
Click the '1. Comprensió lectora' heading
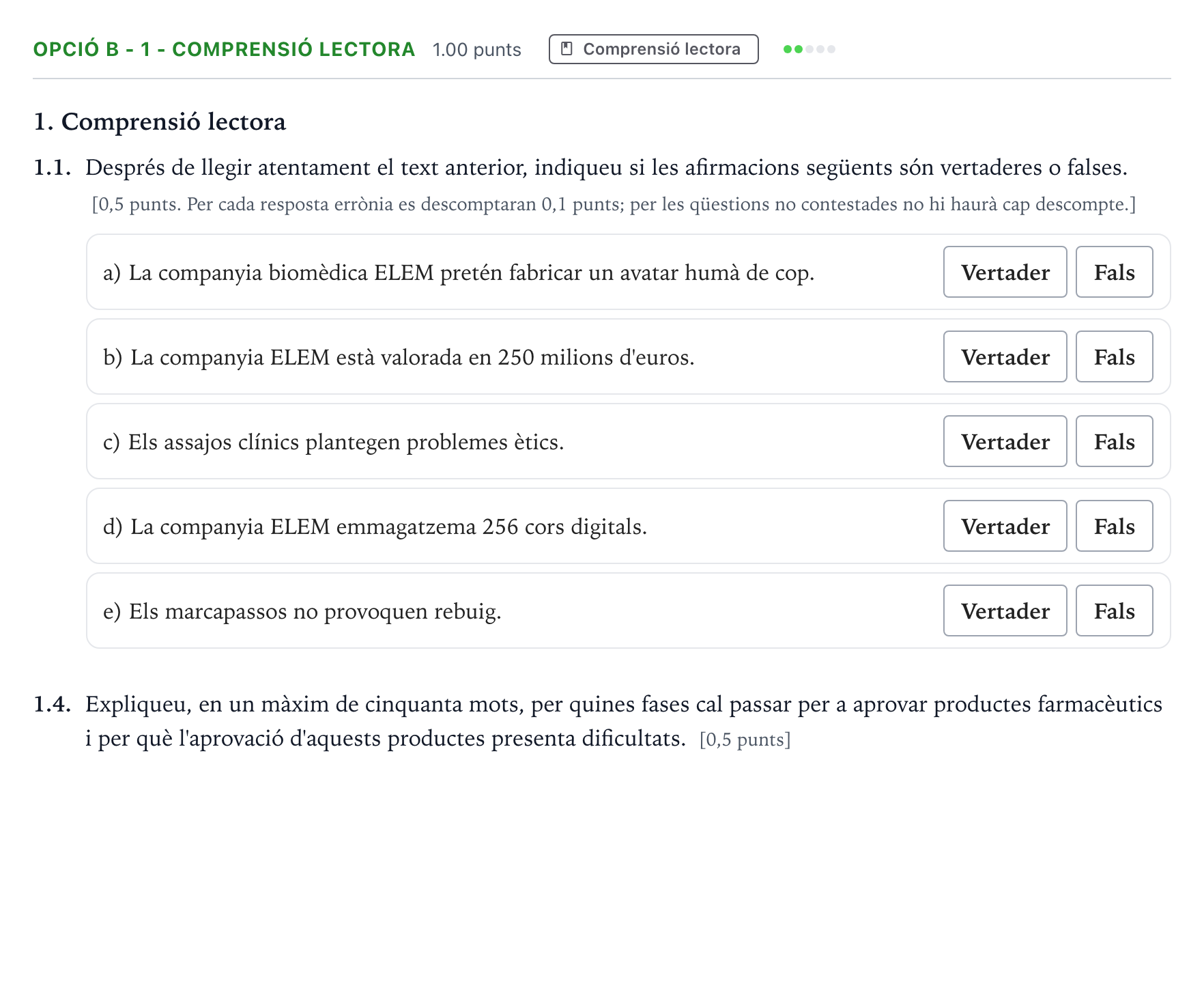tap(160, 122)
